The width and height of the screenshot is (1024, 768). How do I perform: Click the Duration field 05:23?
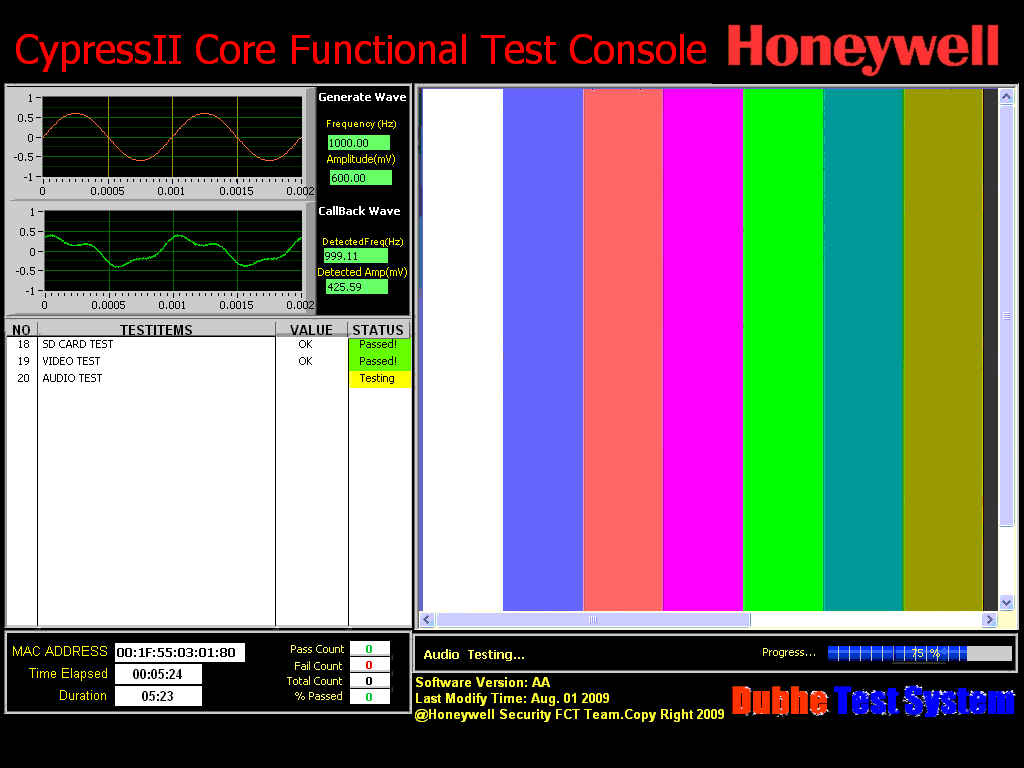158,696
